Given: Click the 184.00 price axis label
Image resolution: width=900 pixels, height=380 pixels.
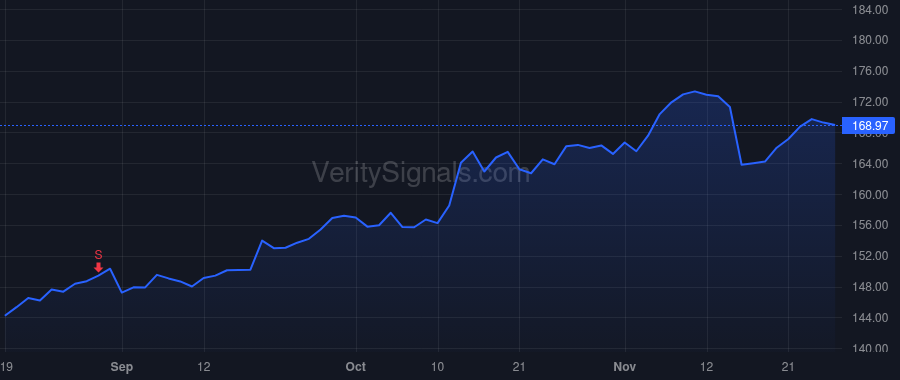Looking at the screenshot, I should (870, 10).
